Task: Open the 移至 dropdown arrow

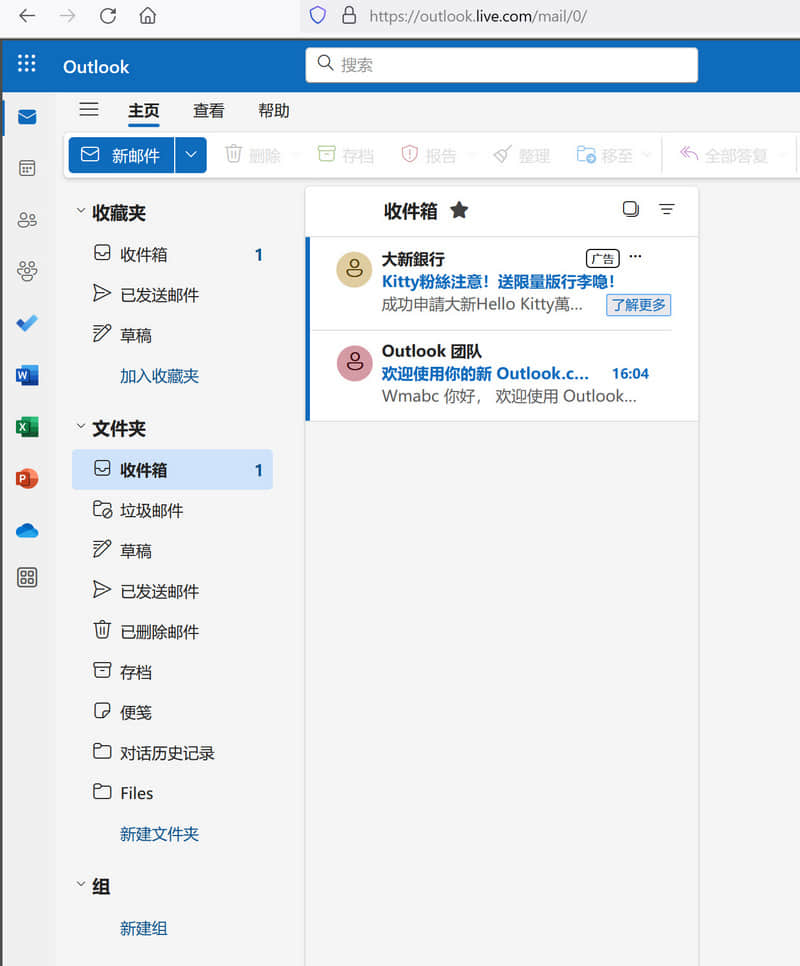Action: point(647,155)
